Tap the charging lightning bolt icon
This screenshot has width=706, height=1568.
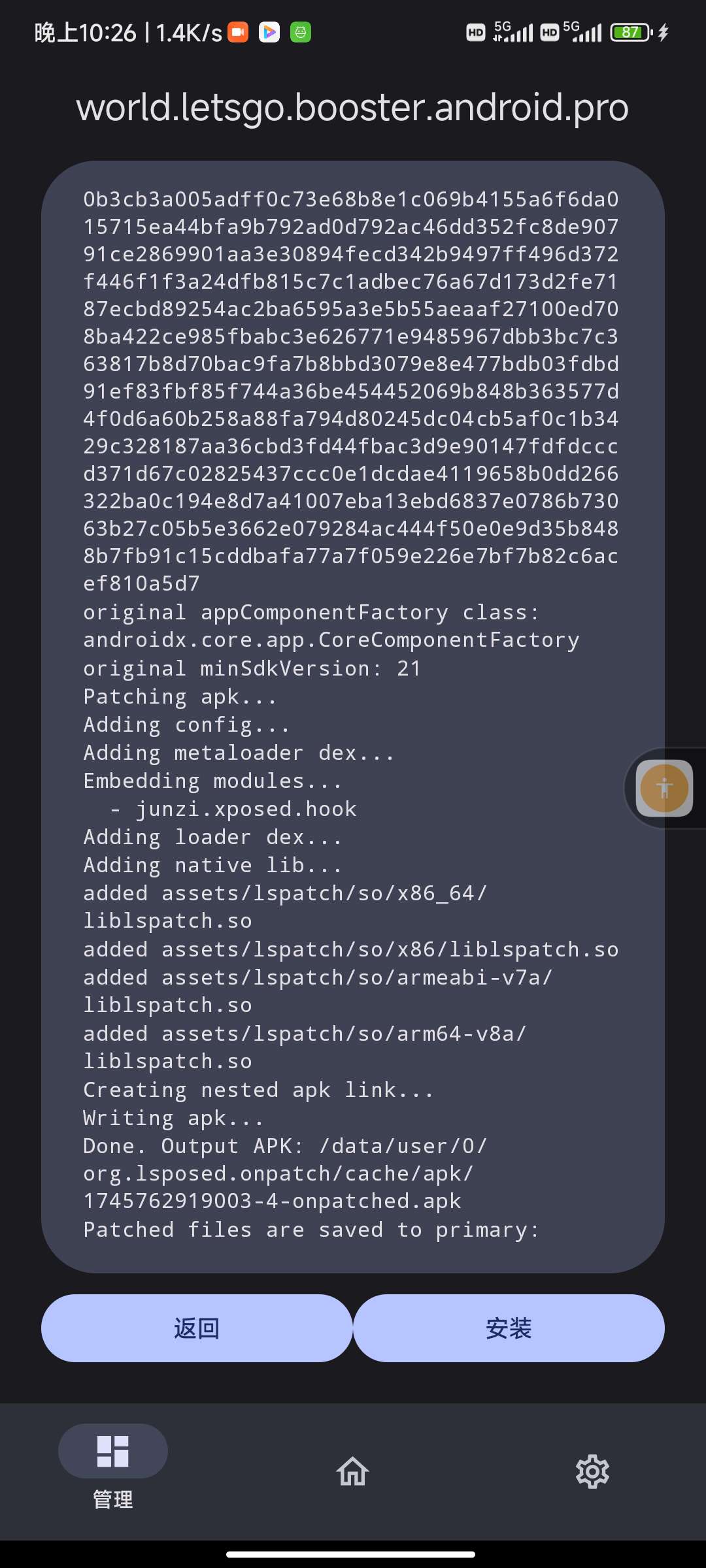[x=664, y=32]
